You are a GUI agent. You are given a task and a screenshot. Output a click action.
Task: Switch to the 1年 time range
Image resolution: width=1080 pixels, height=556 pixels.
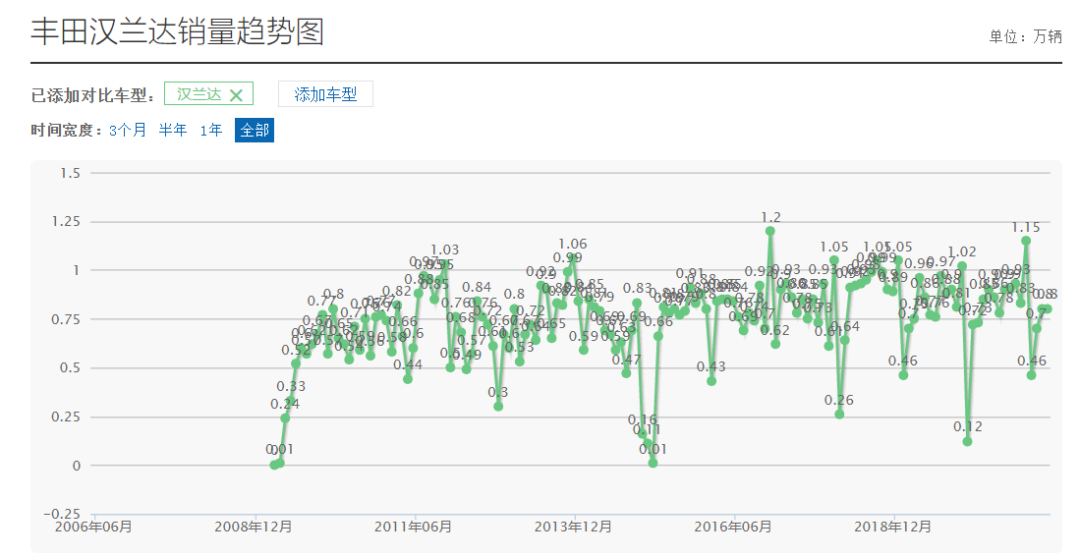[x=211, y=130]
